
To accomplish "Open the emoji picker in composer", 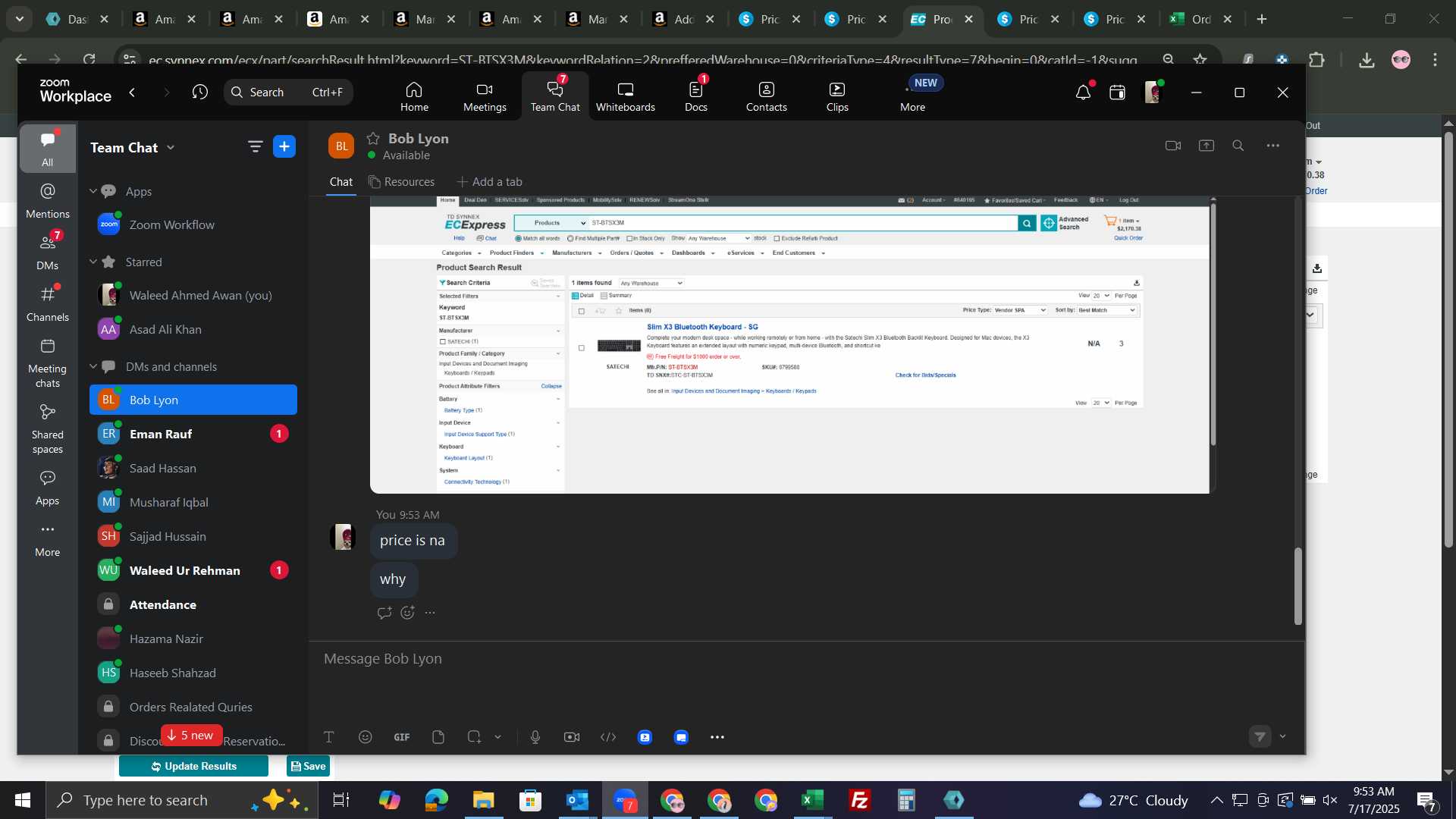I will coord(366,737).
